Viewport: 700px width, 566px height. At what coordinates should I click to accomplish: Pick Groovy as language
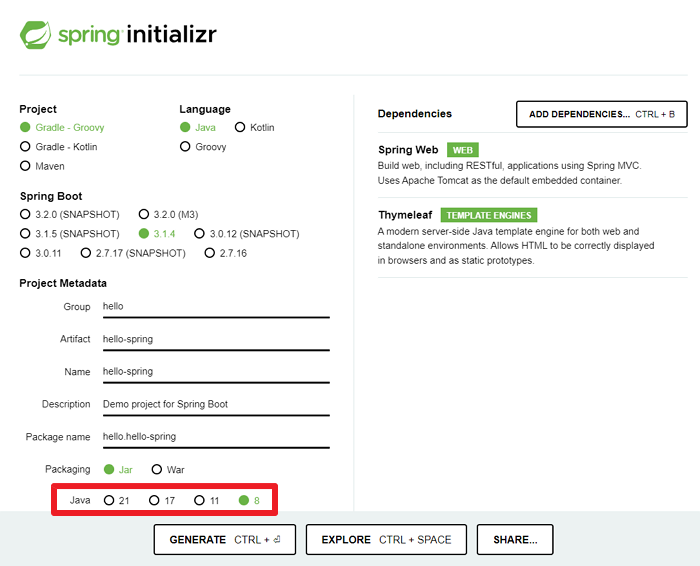coord(203,147)
